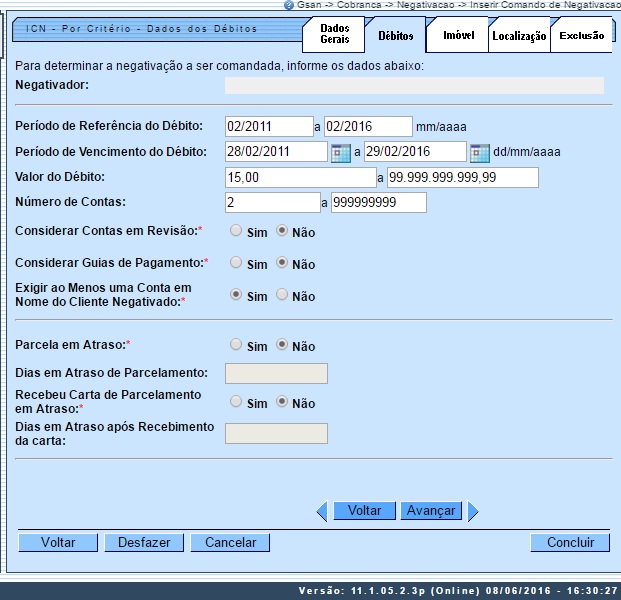
Task: Click the Valor do Débito minimum field
Action: pos(300,177)
